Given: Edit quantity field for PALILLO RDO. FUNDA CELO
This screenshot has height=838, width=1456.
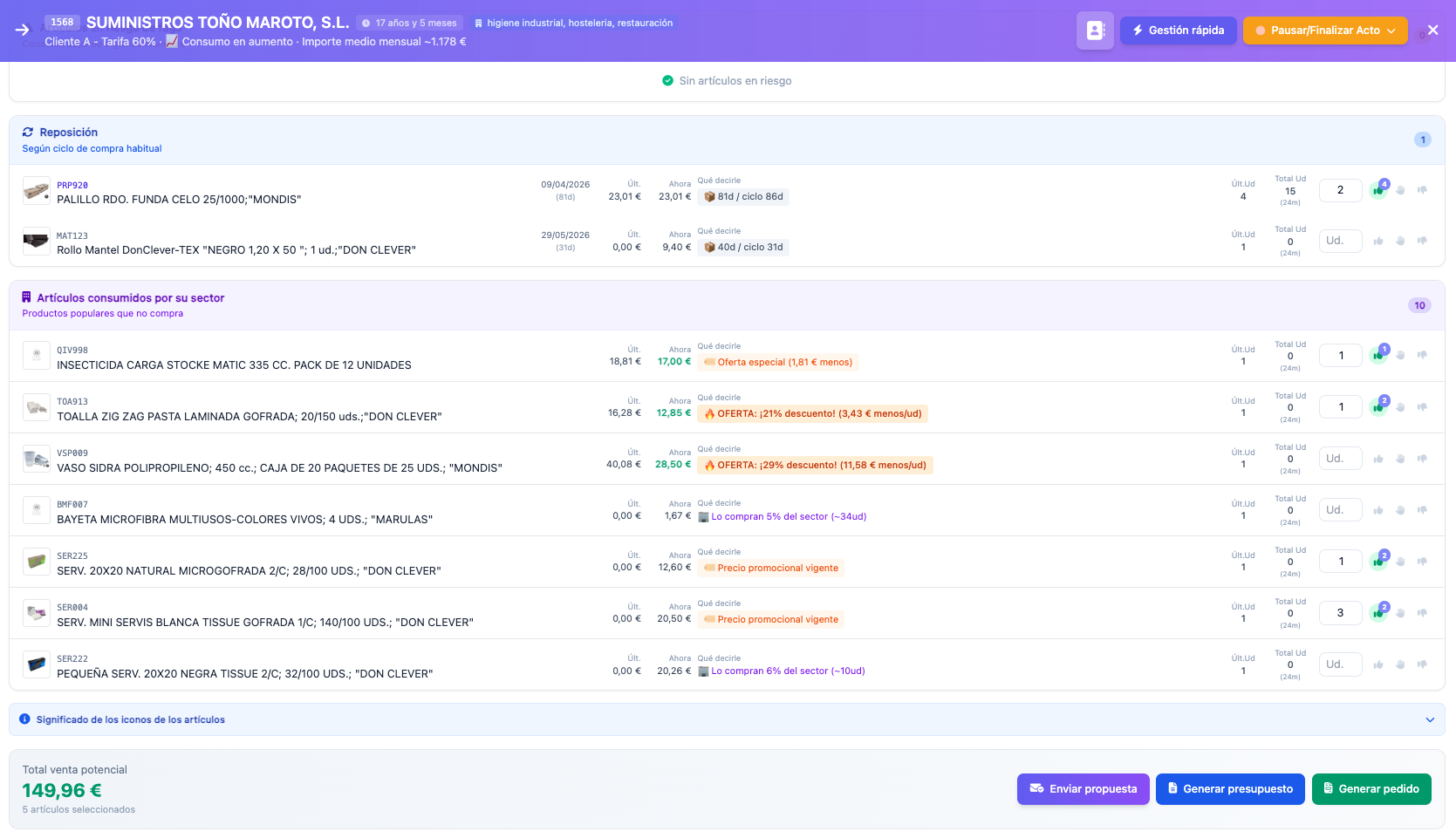Looking at the screenshot, I should click(1341, 190).
